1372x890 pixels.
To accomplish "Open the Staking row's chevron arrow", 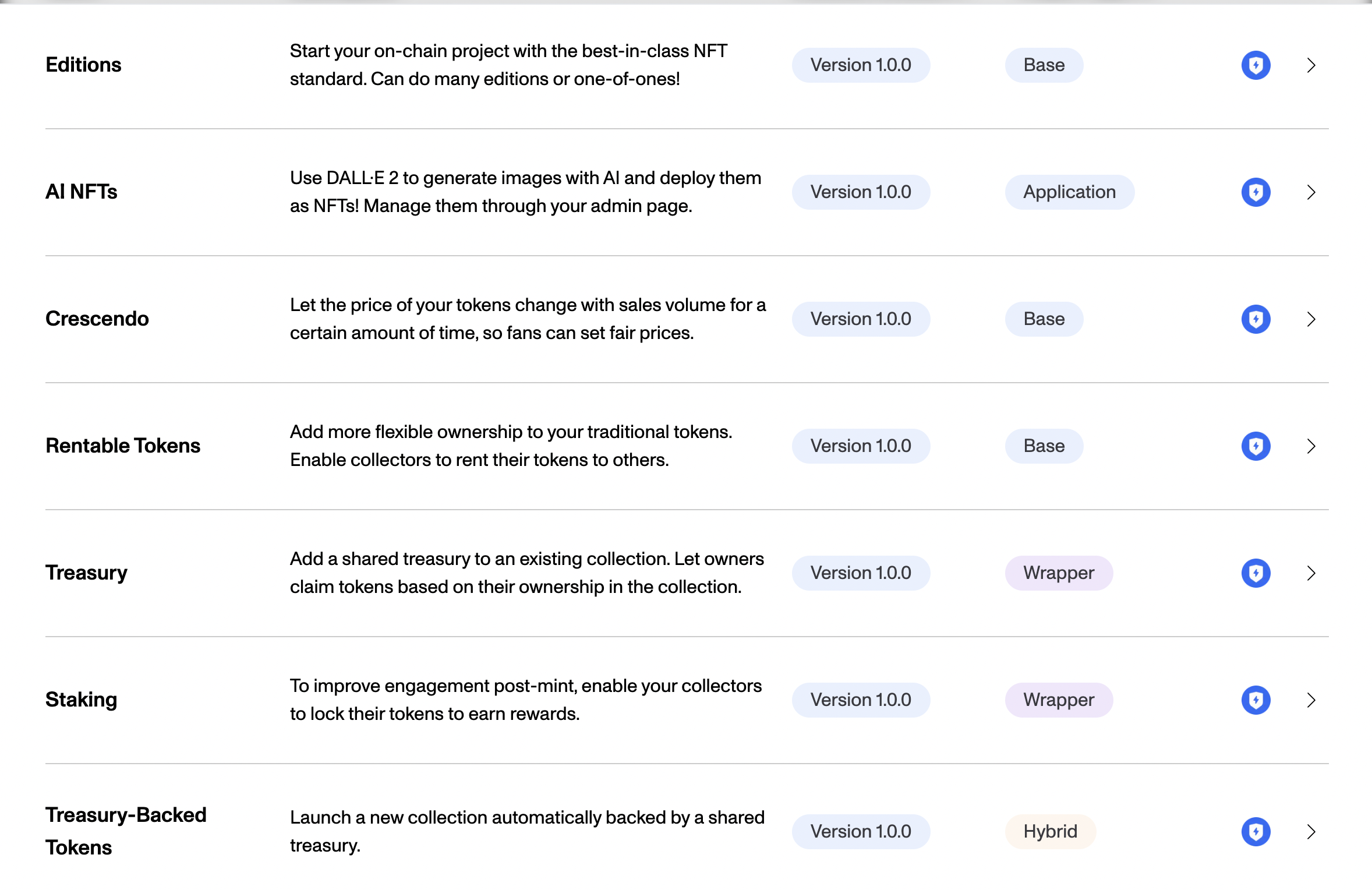I will point(1311,700).
